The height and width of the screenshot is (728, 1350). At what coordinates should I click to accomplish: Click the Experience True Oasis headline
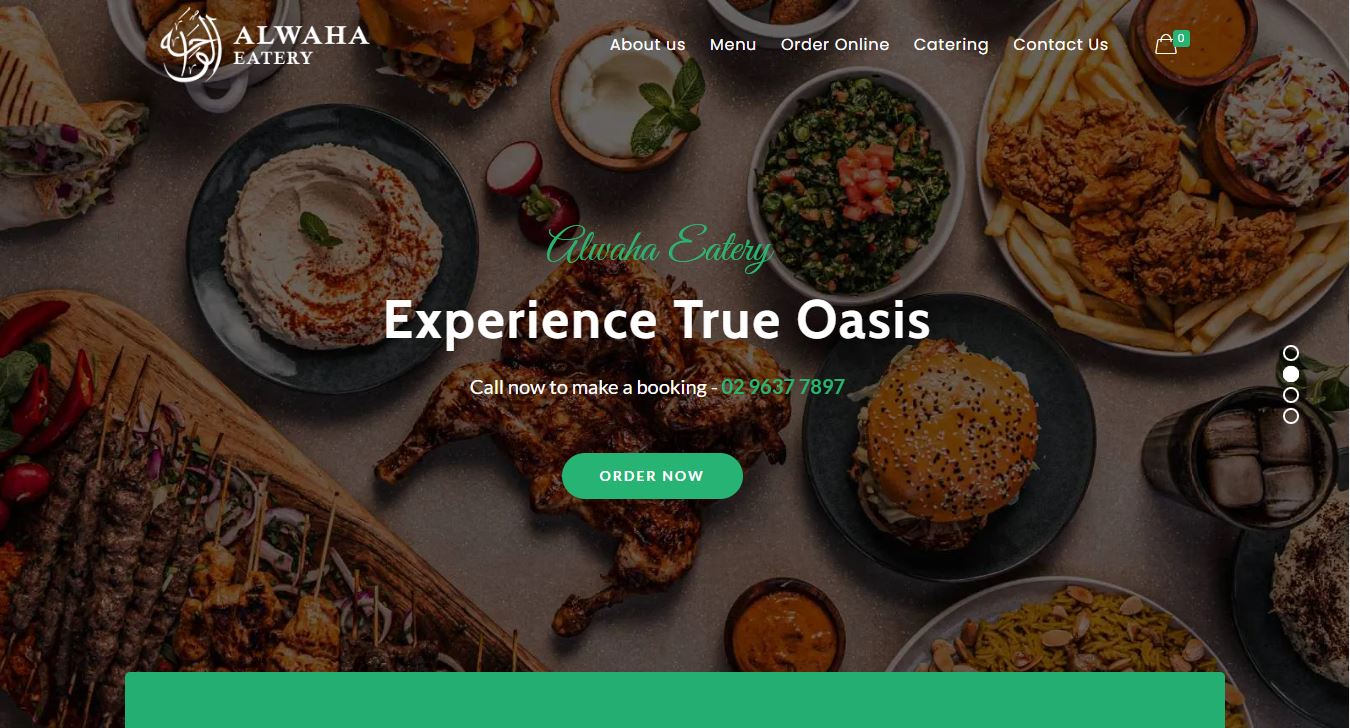point(657,321)
